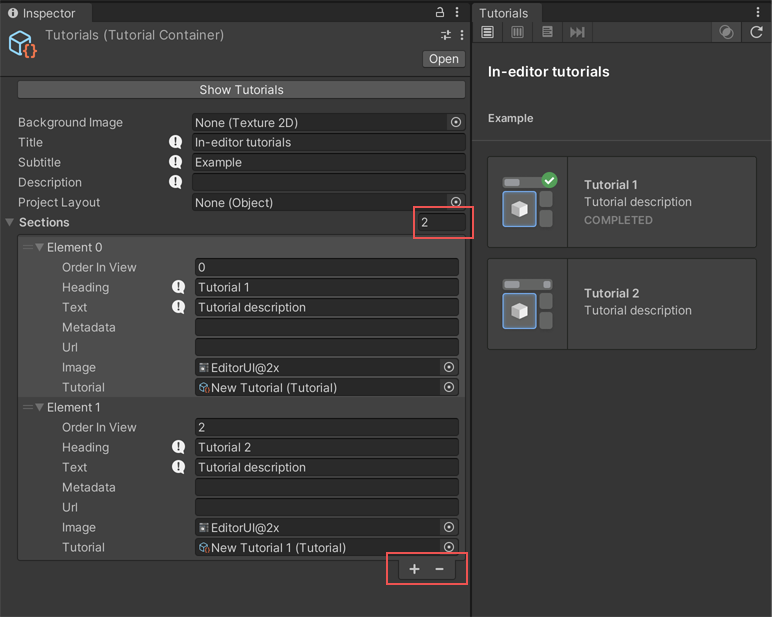Toggle the overlapping circles mask button
This screenshot has width=772, height=617.
click(726, 33)
